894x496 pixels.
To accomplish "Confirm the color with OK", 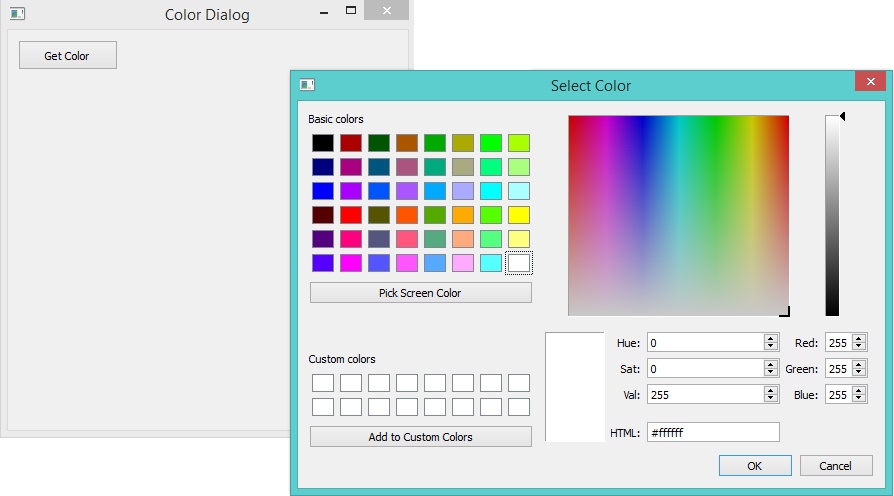I will 754,466.
